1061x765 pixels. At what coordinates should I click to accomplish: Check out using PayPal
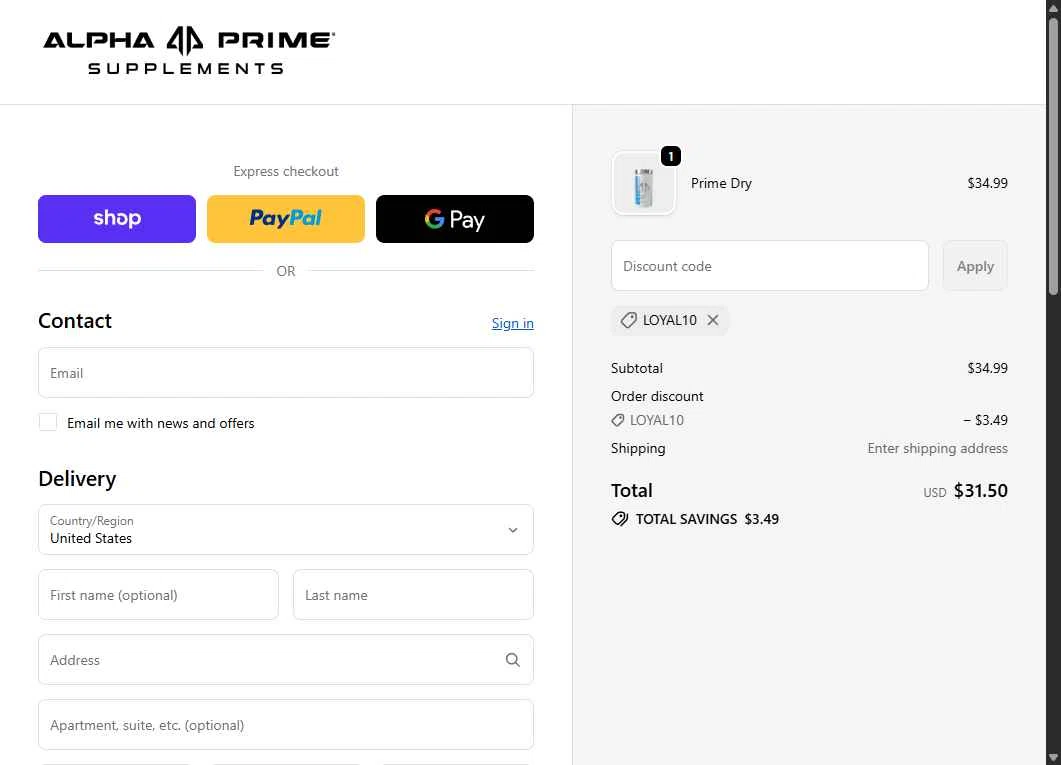point(286,219)
